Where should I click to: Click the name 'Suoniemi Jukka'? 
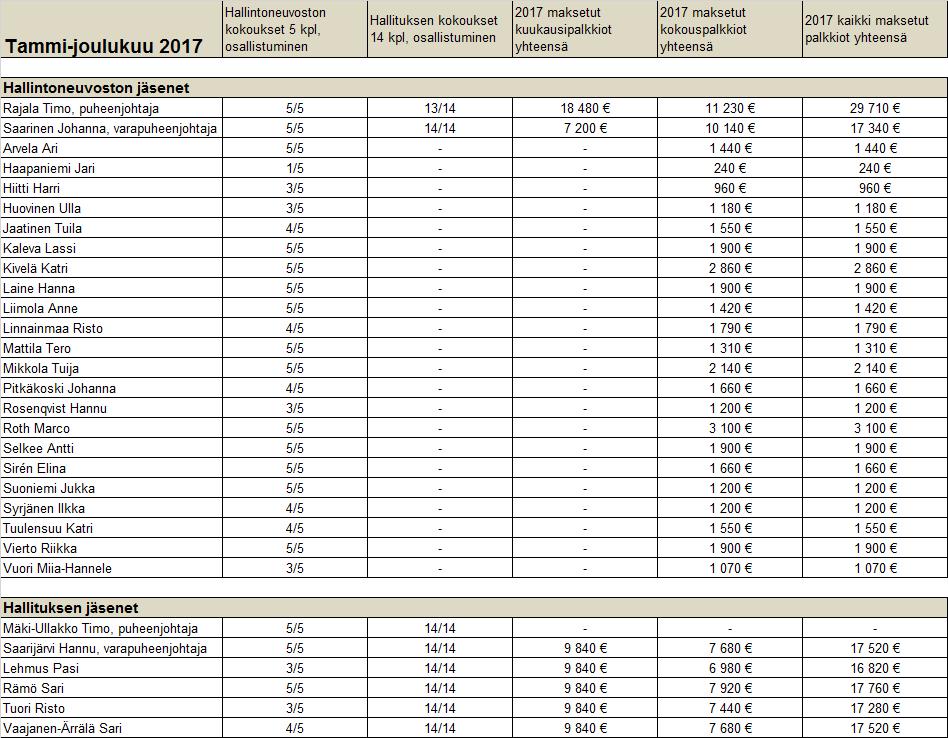coord(49,488)
